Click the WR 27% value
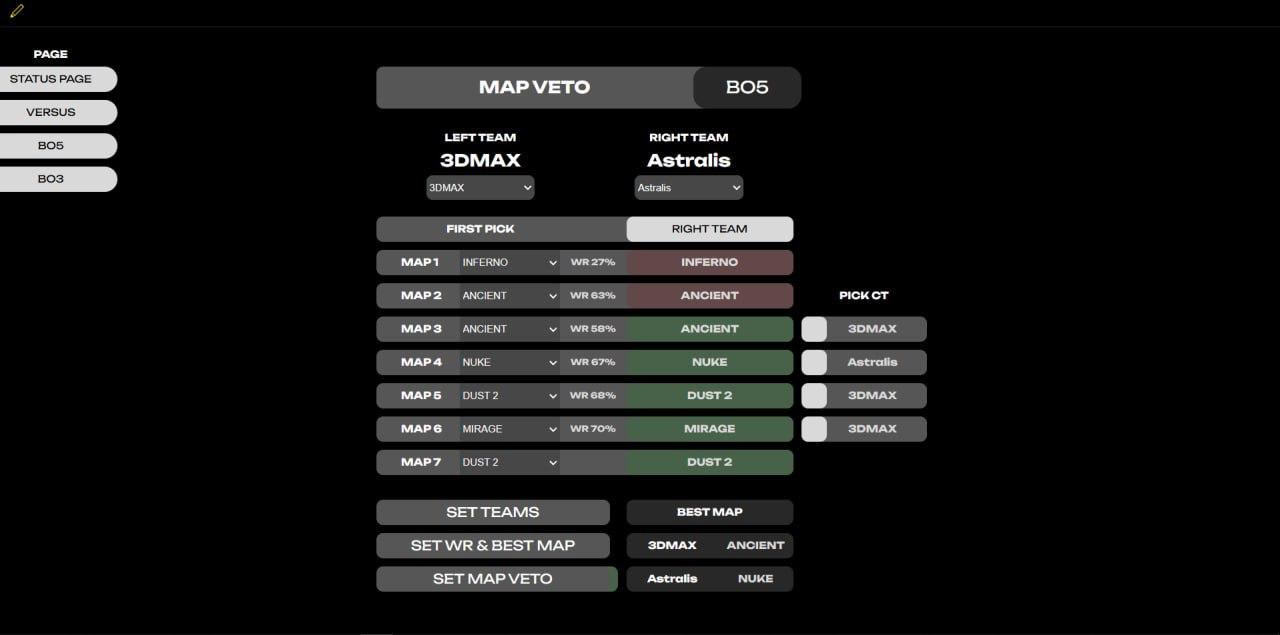 point(593,262)
